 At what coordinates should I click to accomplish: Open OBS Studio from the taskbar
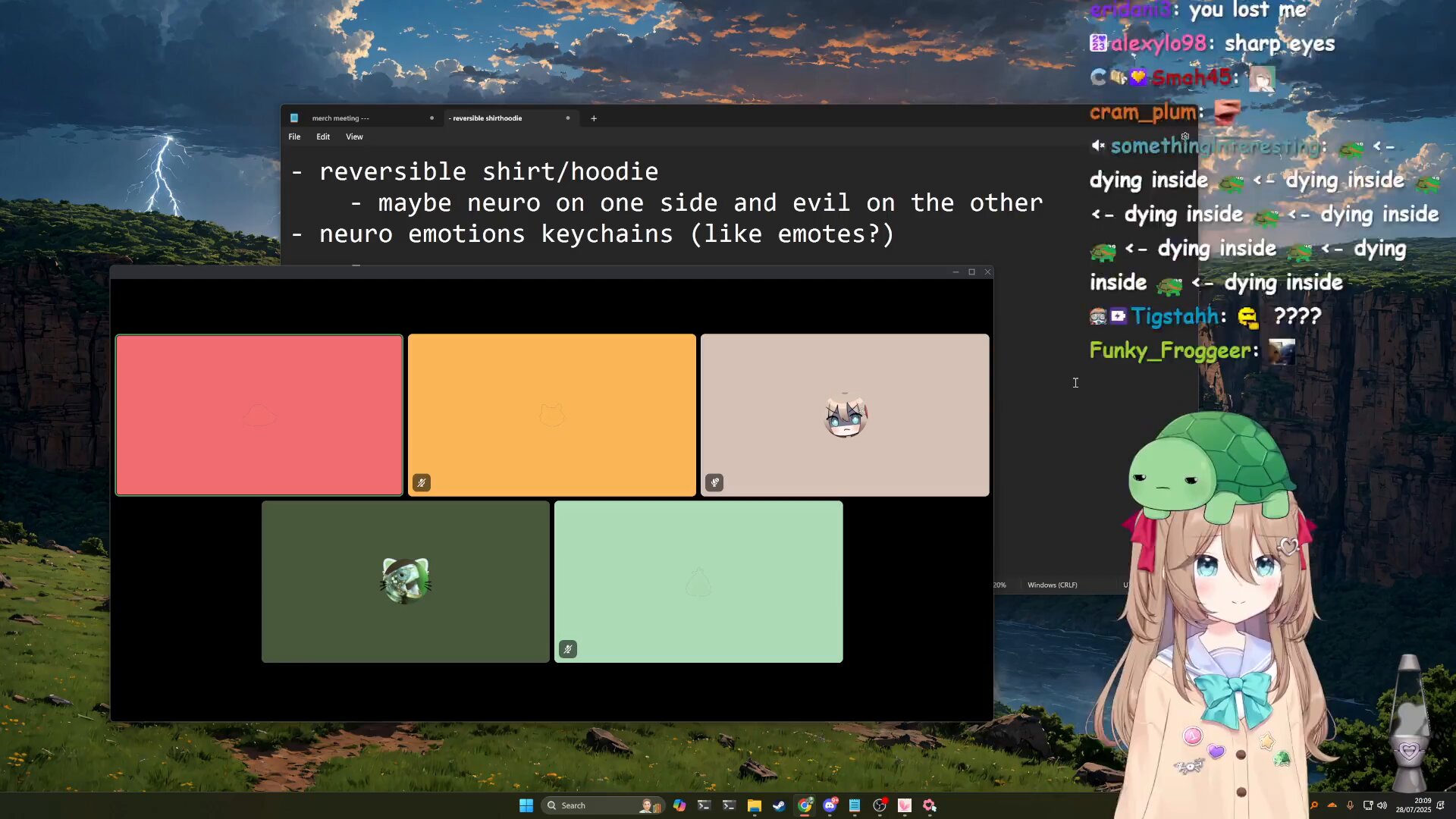pyautogui.click(x=880, y=805)
